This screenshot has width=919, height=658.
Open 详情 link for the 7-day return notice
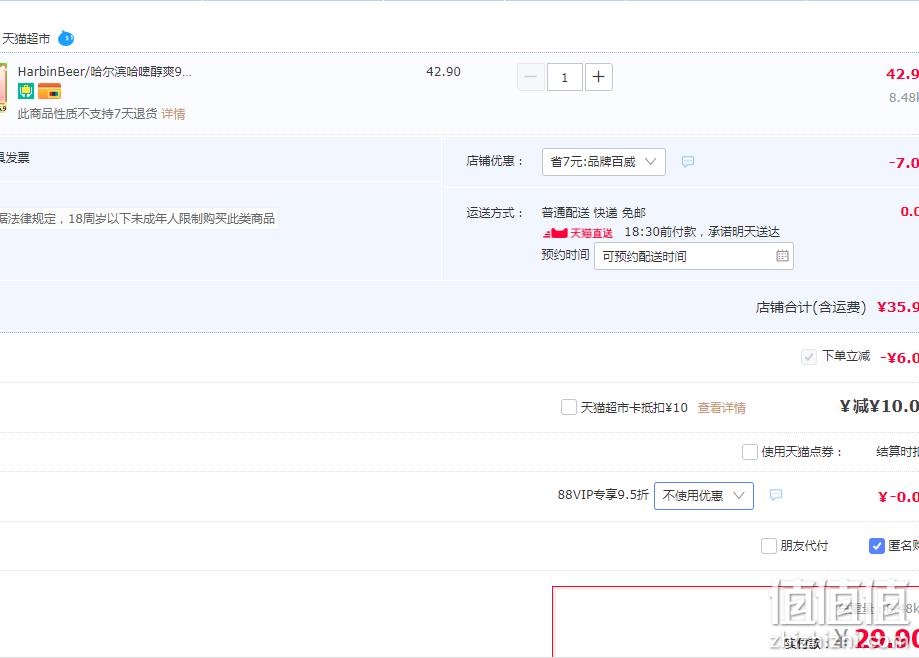(173, 114)
